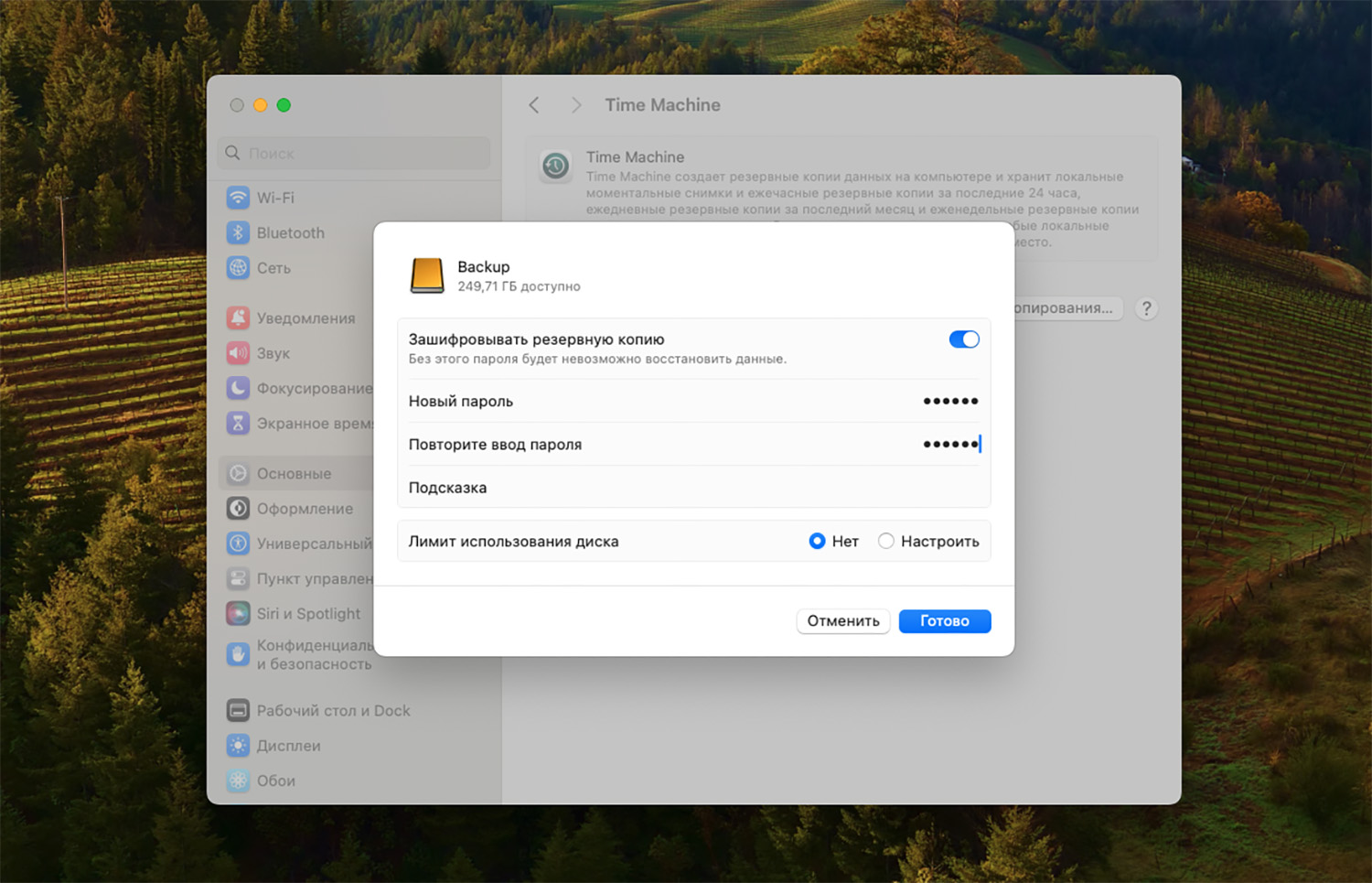Open the help question mark button
1372x883 pixels.
point(1146,308)
